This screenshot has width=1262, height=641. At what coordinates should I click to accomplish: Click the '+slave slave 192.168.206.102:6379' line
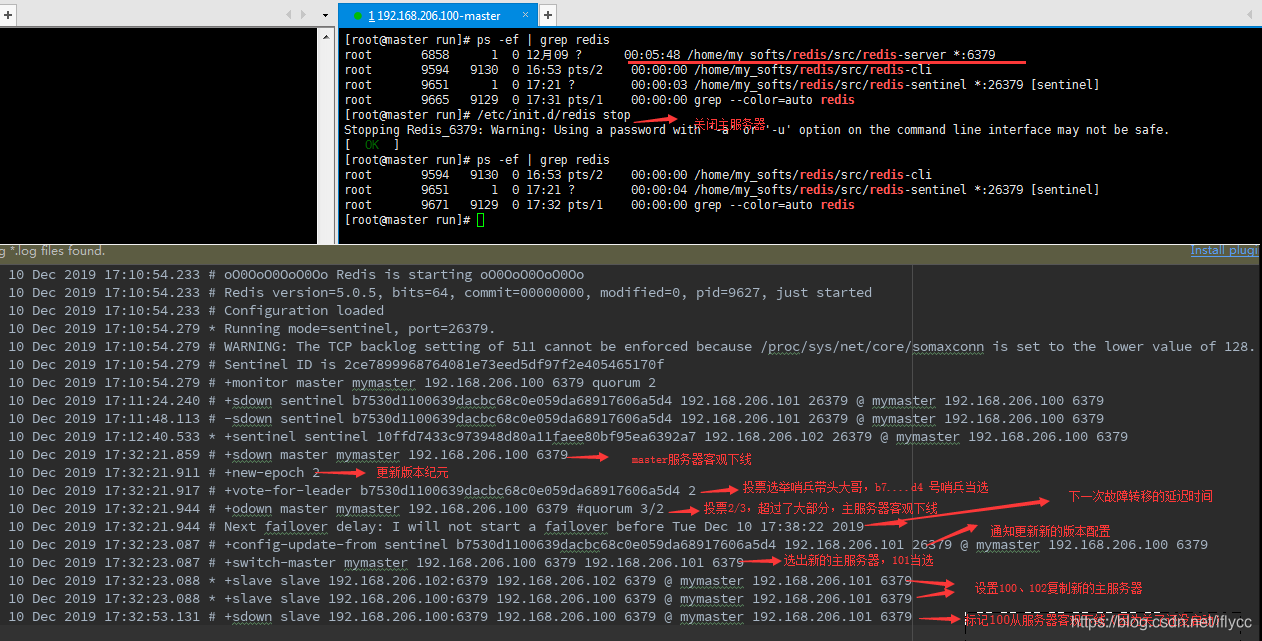click(x=460, y=580)
